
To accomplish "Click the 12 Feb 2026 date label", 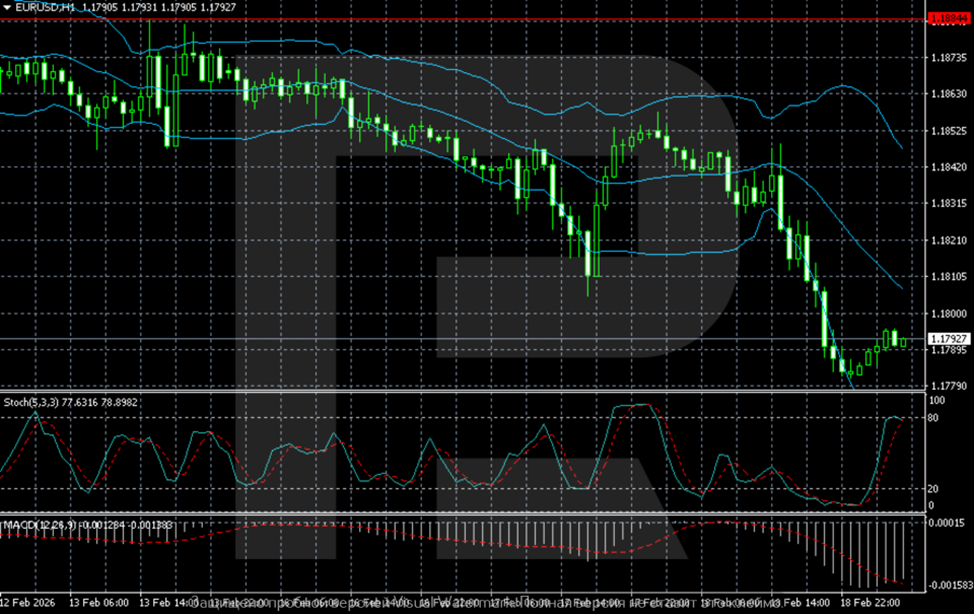I will pyautogui.click(x=27, y=602).
